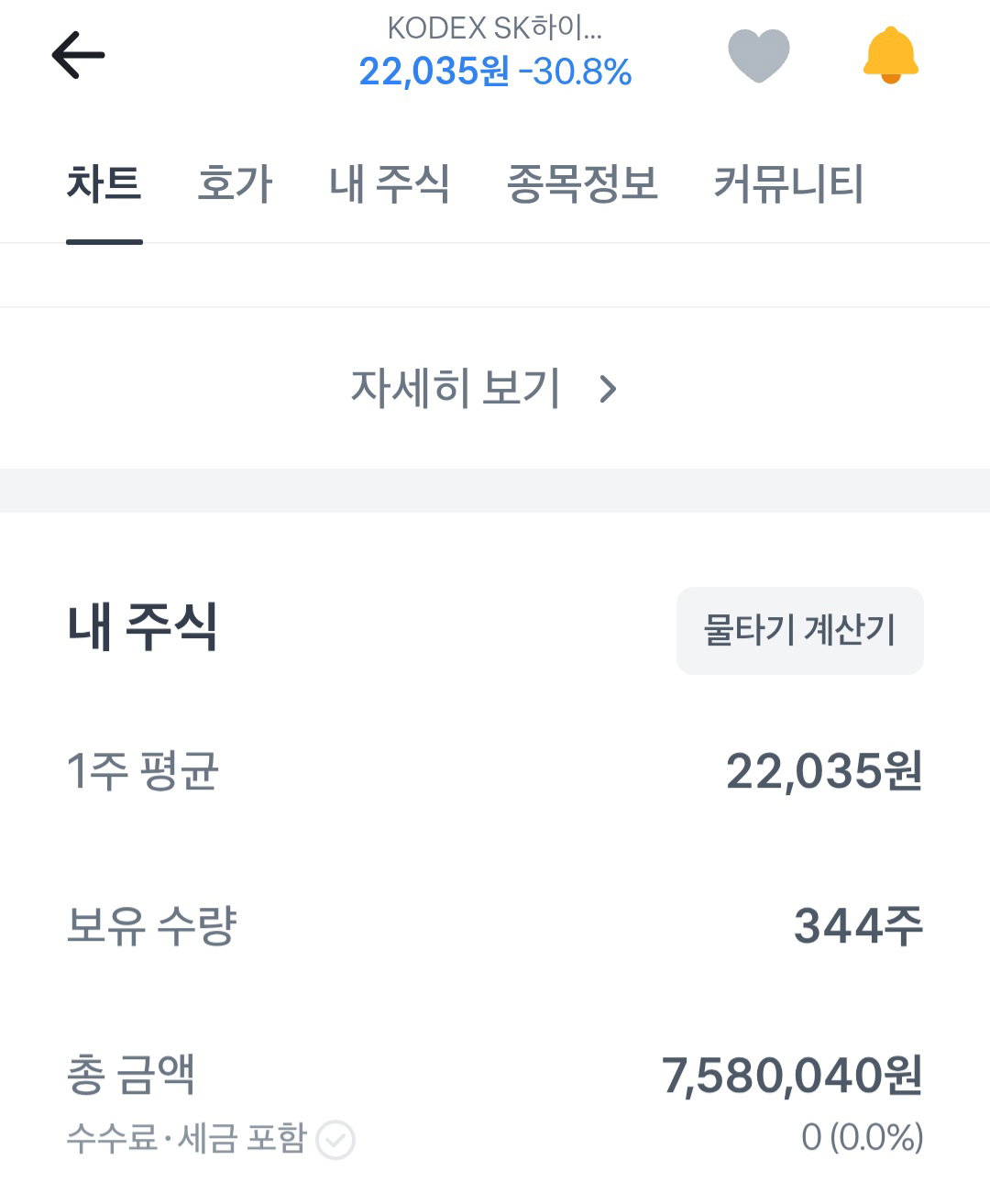This screenshot has width=990, height=1204.
Task: Open the 커뮤니티 tab
Action: [788, 183]
